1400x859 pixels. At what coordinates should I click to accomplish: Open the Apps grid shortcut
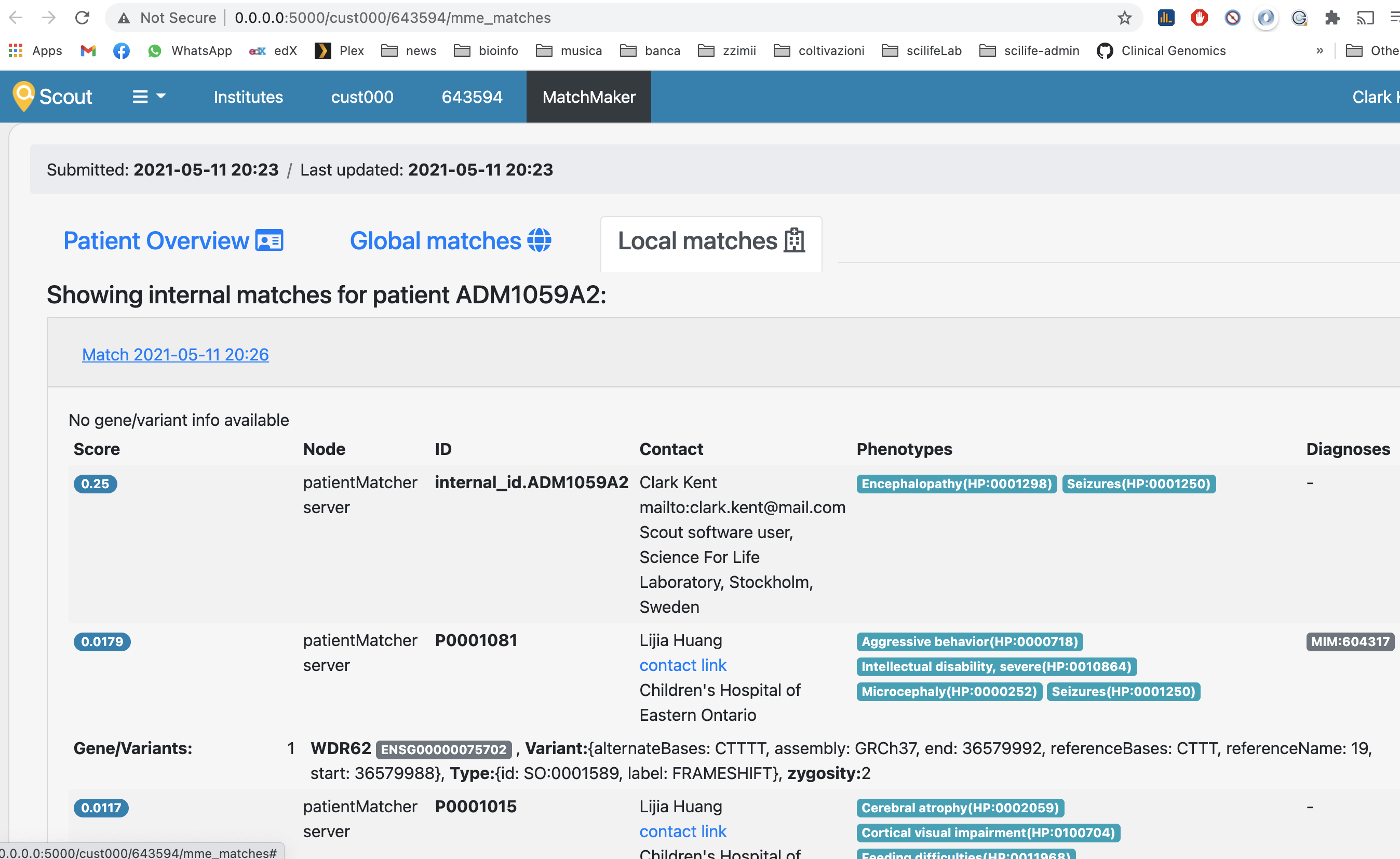tap(35, 50)
